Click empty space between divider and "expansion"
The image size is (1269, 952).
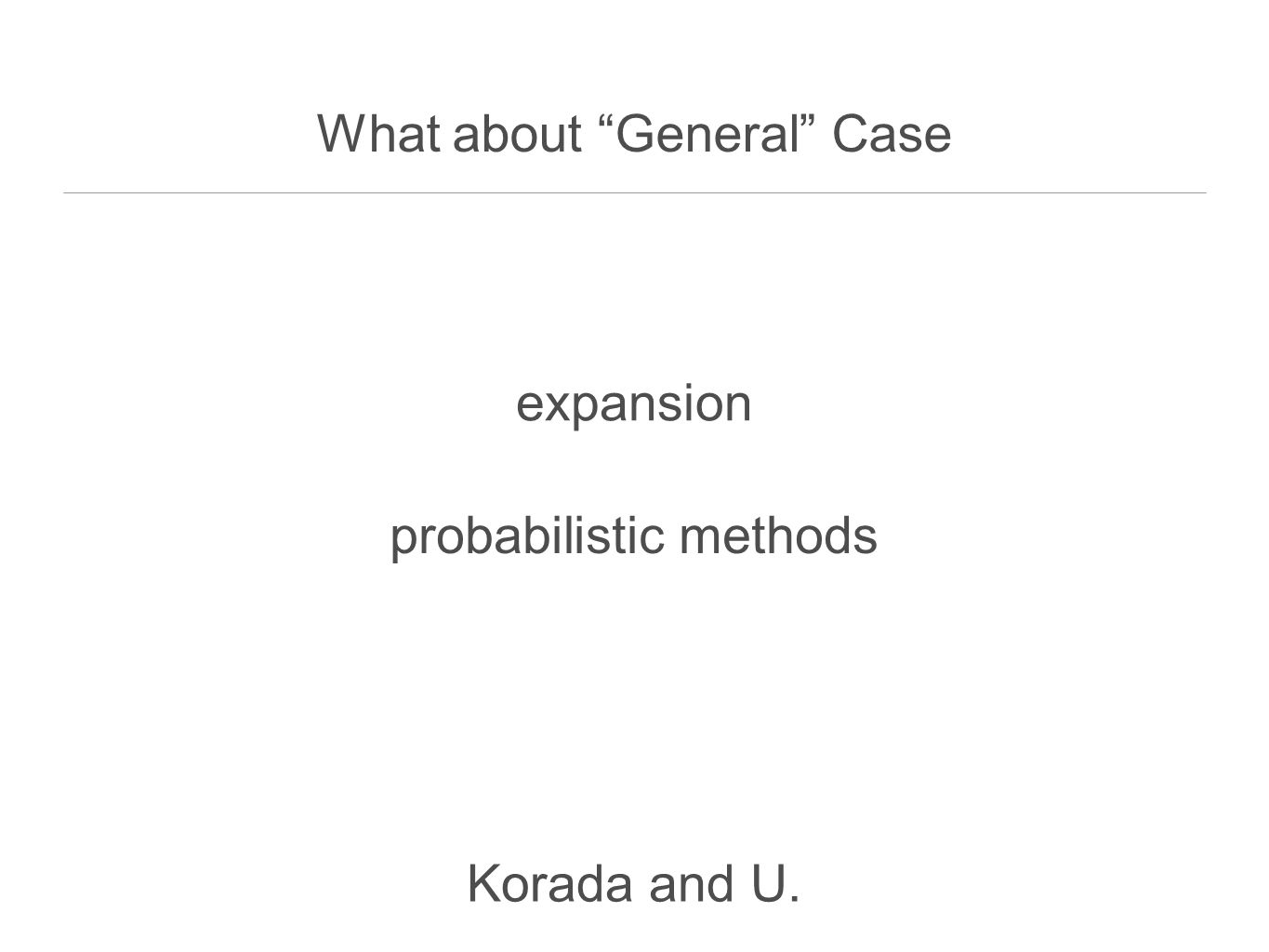[634, 288]
